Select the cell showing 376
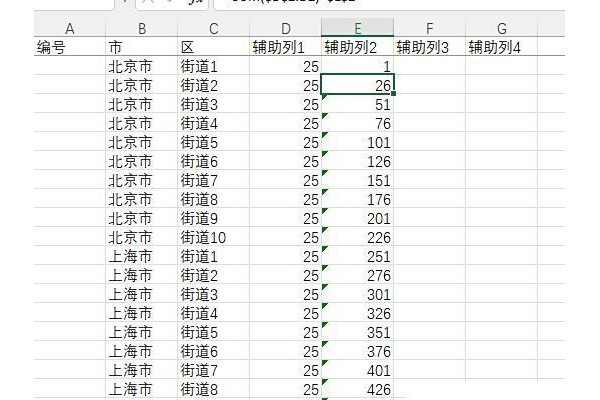The image size is (600, 400). click(357, 351)
